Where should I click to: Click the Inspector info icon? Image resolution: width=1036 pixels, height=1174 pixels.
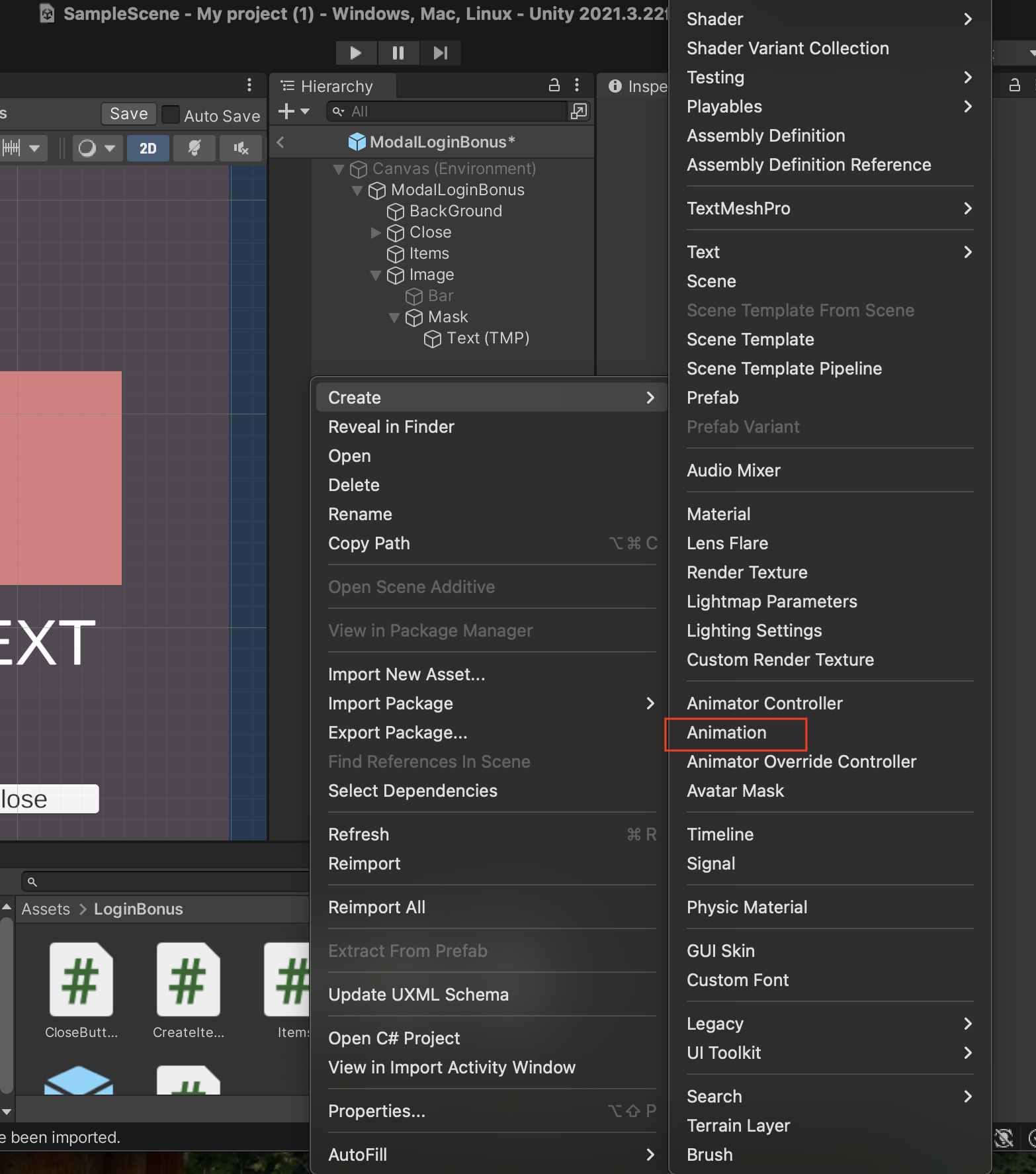615,86
